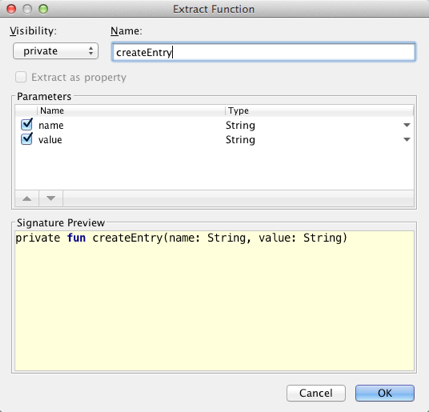Uncheck the name parameter checkbox
429x412 pixels.
pos(27,125)
